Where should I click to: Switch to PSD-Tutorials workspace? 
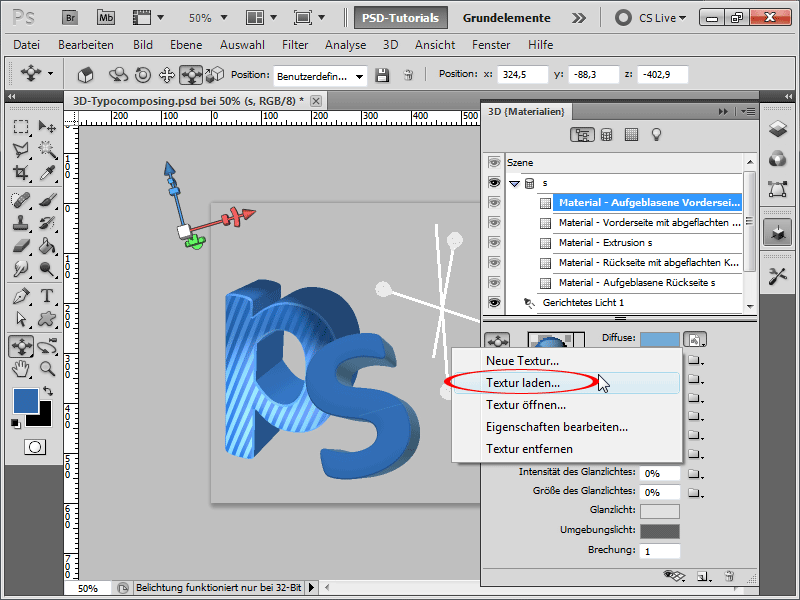click(401, 18)
